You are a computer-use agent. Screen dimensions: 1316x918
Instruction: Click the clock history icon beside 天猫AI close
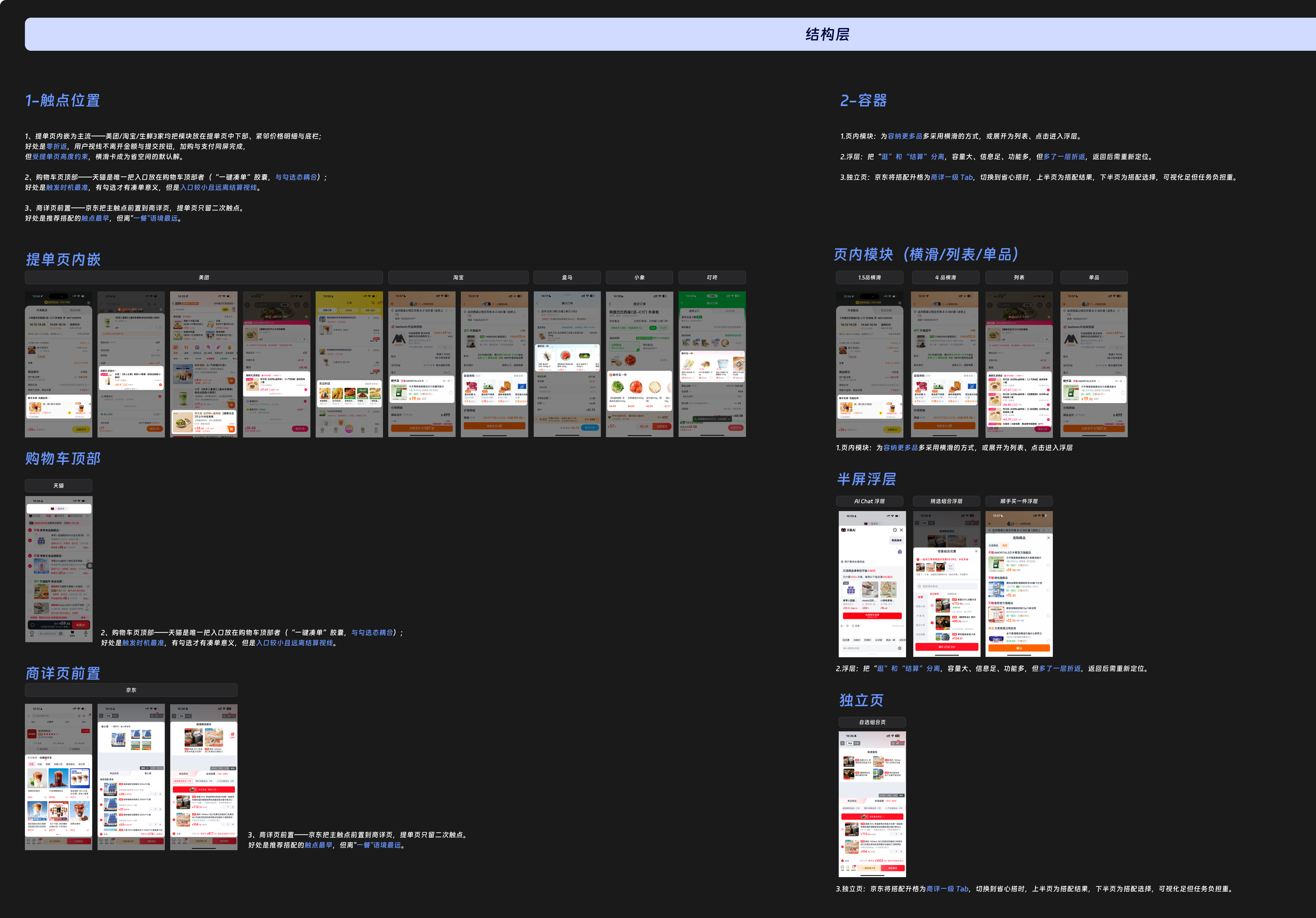(x=895, y=530)
